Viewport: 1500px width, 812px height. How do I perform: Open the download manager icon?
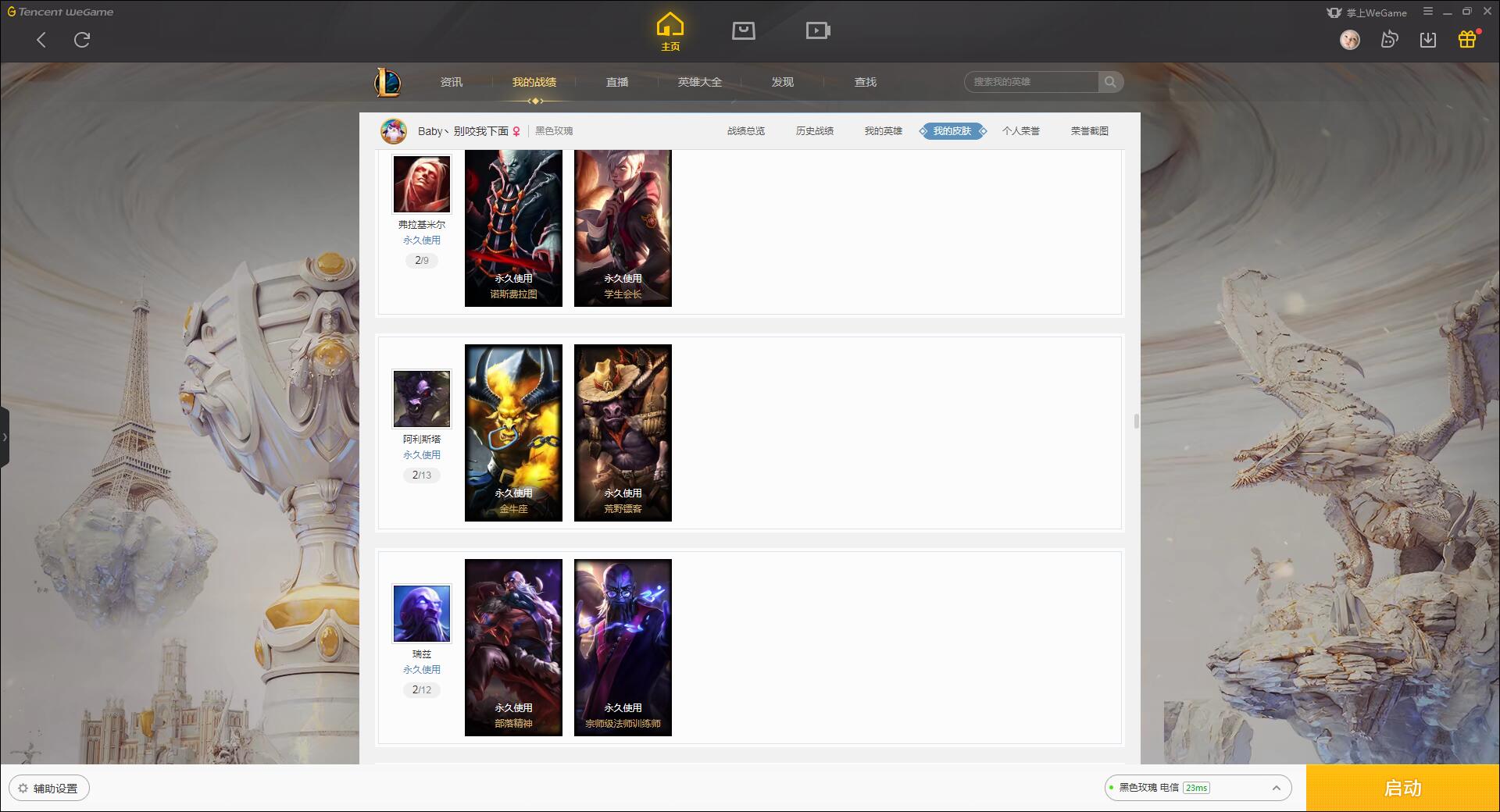pyautogui.click(x=1428, y=40)
